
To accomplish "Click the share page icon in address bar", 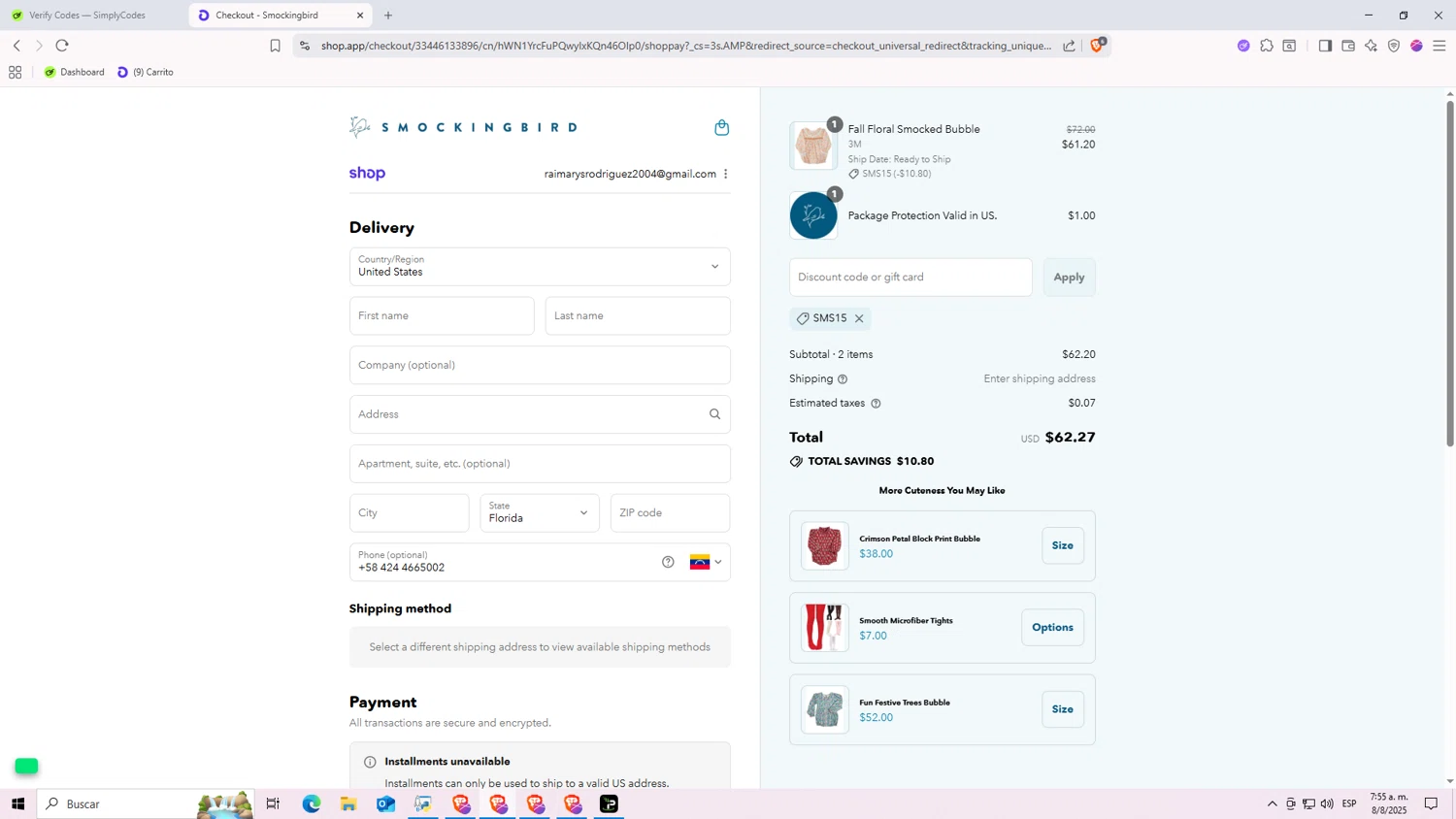I will pos(1069,46).
